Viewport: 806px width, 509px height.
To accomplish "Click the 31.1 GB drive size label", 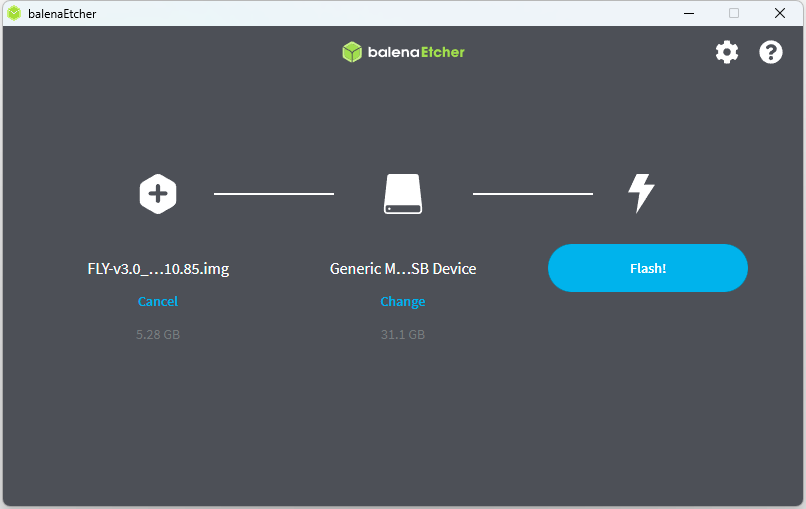I will coord(403,334).
